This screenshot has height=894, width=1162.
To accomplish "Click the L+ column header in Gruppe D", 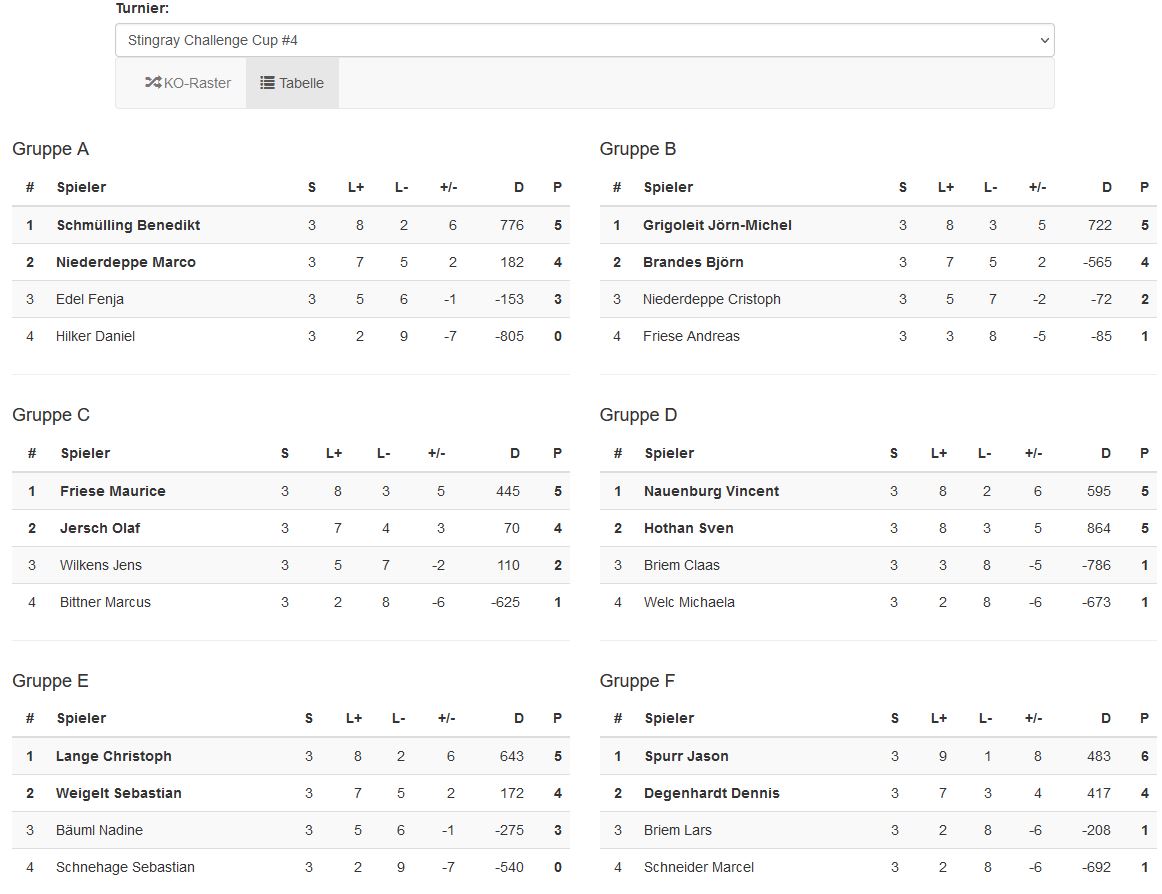I will pyautogui.click(x=939, y=453).
